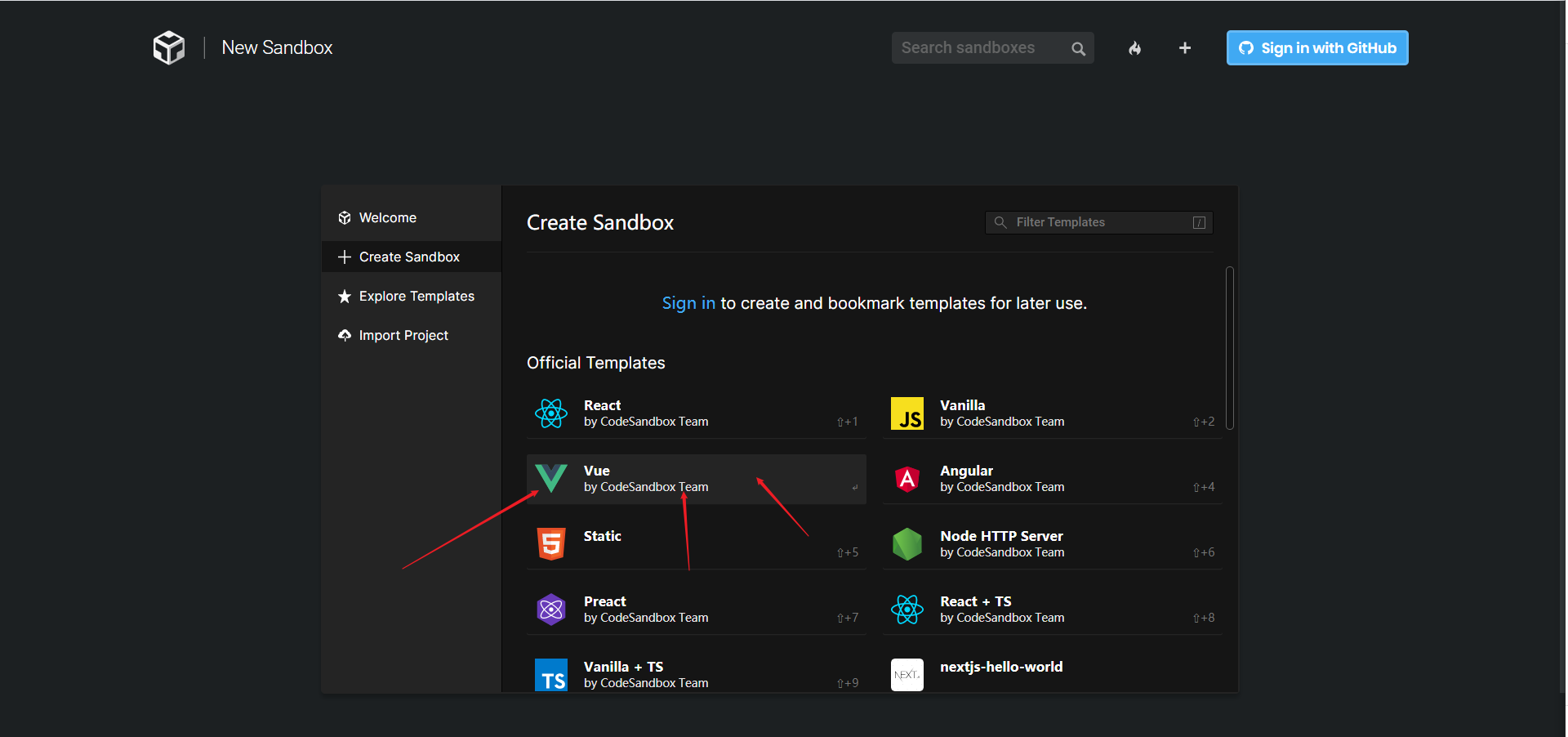Click the Welcome cube icon in sidebar
The width and height of the screenshot is (1568, 737).
[x=345, y=217]
